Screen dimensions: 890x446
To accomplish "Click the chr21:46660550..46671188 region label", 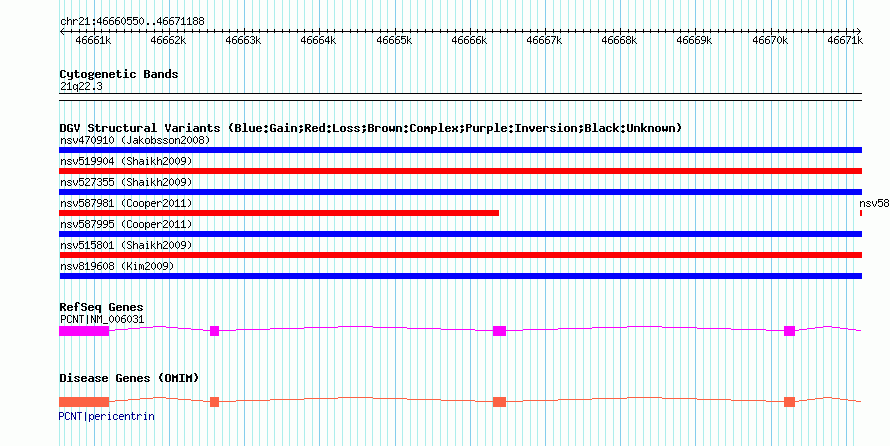I will pos(132,22).
